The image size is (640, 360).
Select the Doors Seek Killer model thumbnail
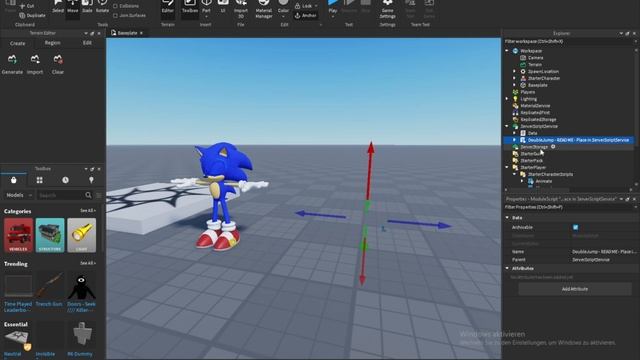tap(82, 286)
